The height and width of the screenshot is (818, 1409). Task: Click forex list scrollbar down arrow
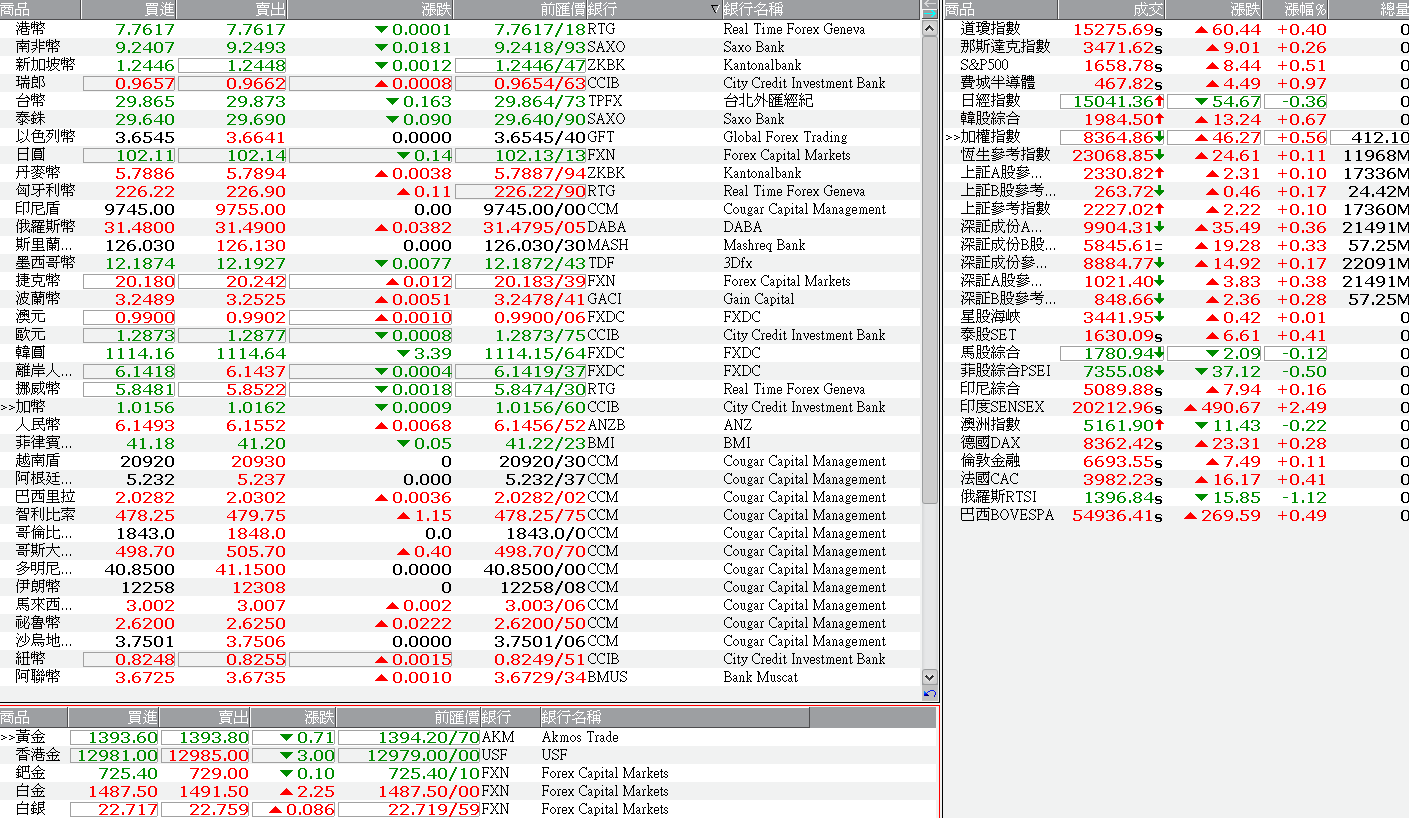click(930, 677)
